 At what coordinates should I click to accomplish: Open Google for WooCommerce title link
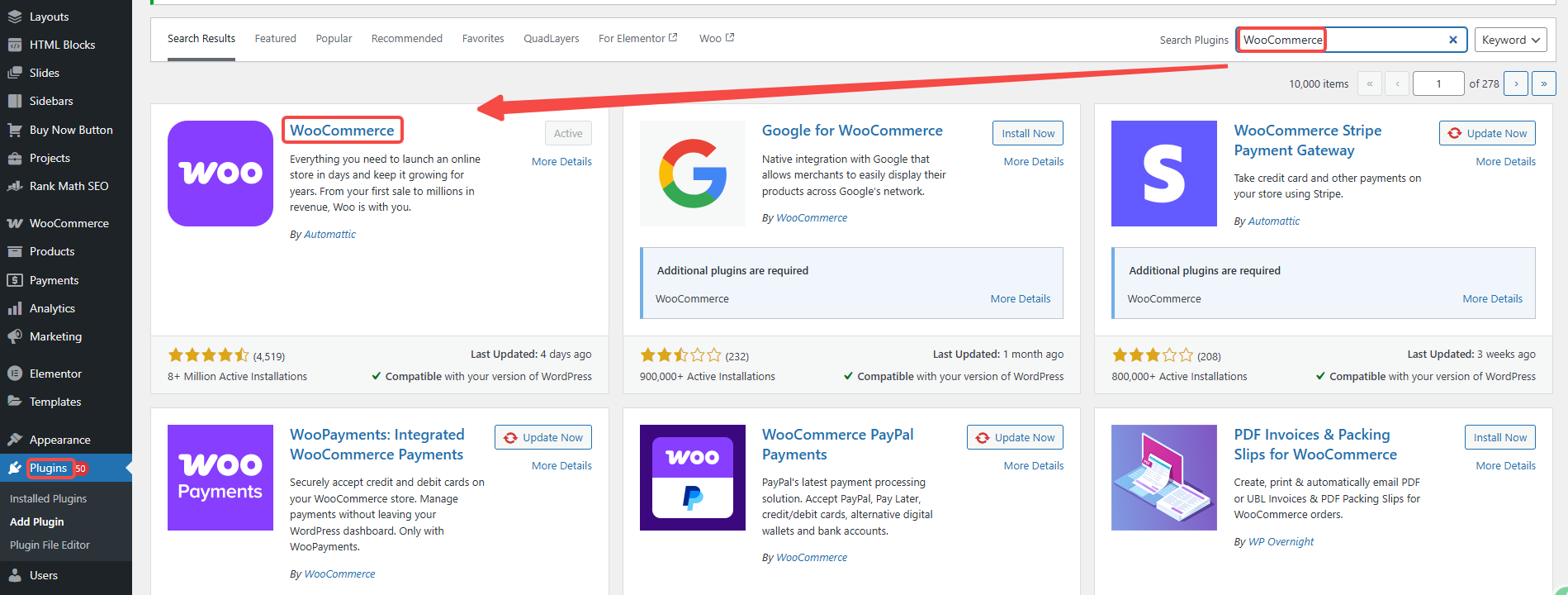[x=852, y=131]
